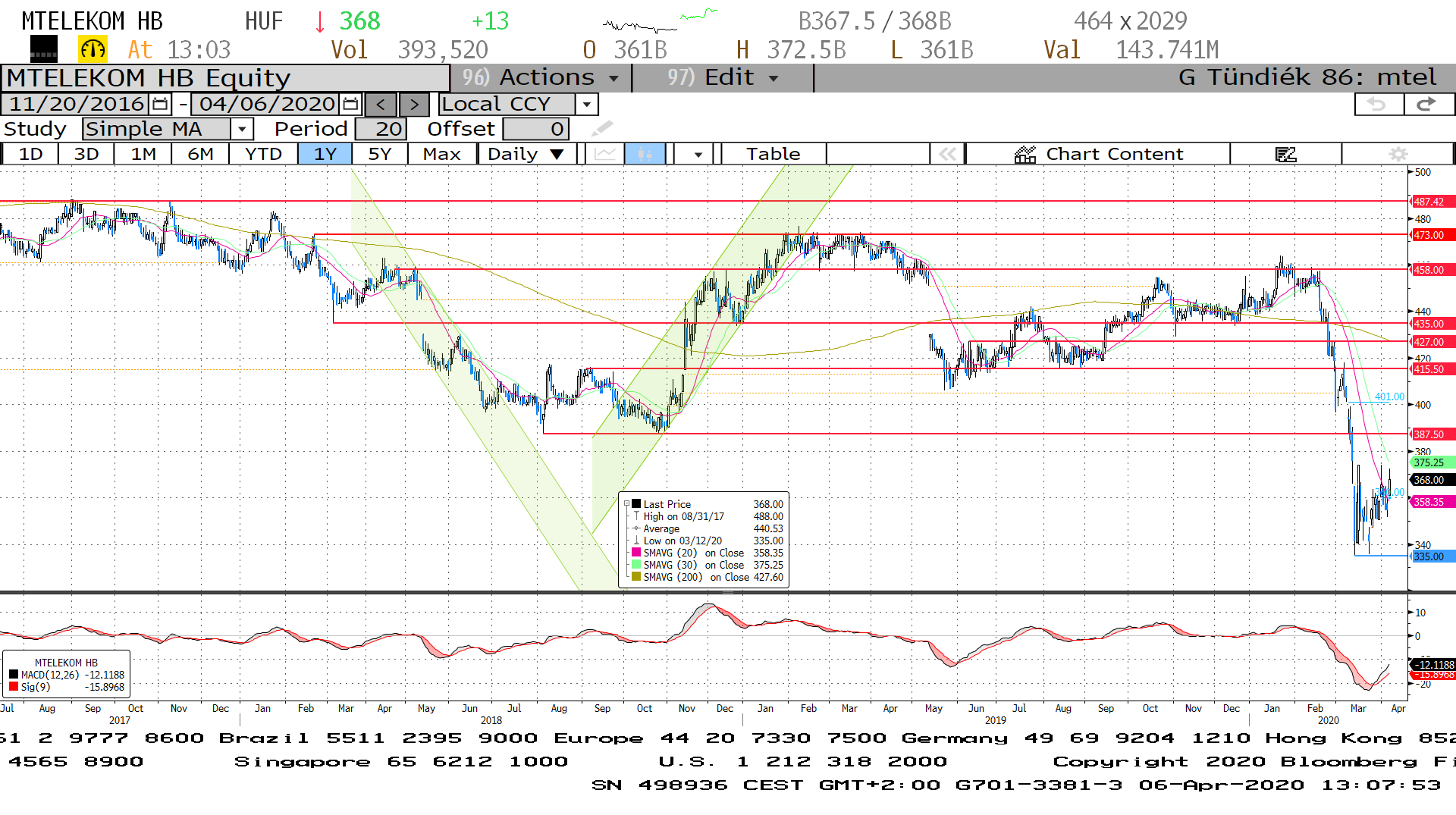Click the SMAVG (20) magenta color swatch

tap(637, 553)
